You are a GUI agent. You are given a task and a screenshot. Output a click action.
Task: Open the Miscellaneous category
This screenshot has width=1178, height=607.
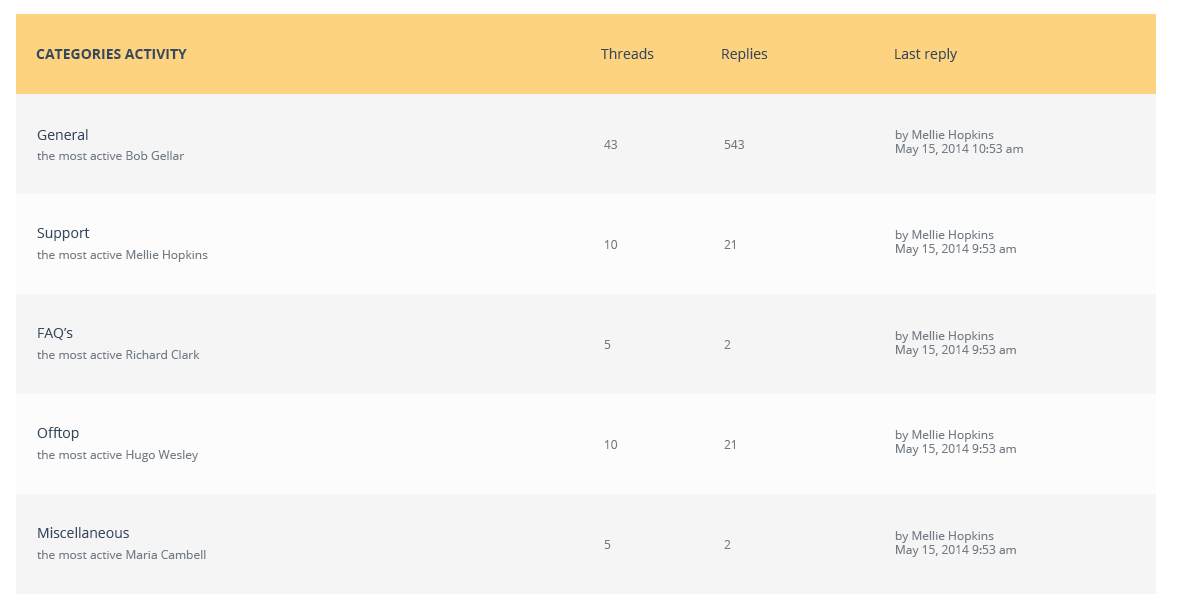(83, 533)
